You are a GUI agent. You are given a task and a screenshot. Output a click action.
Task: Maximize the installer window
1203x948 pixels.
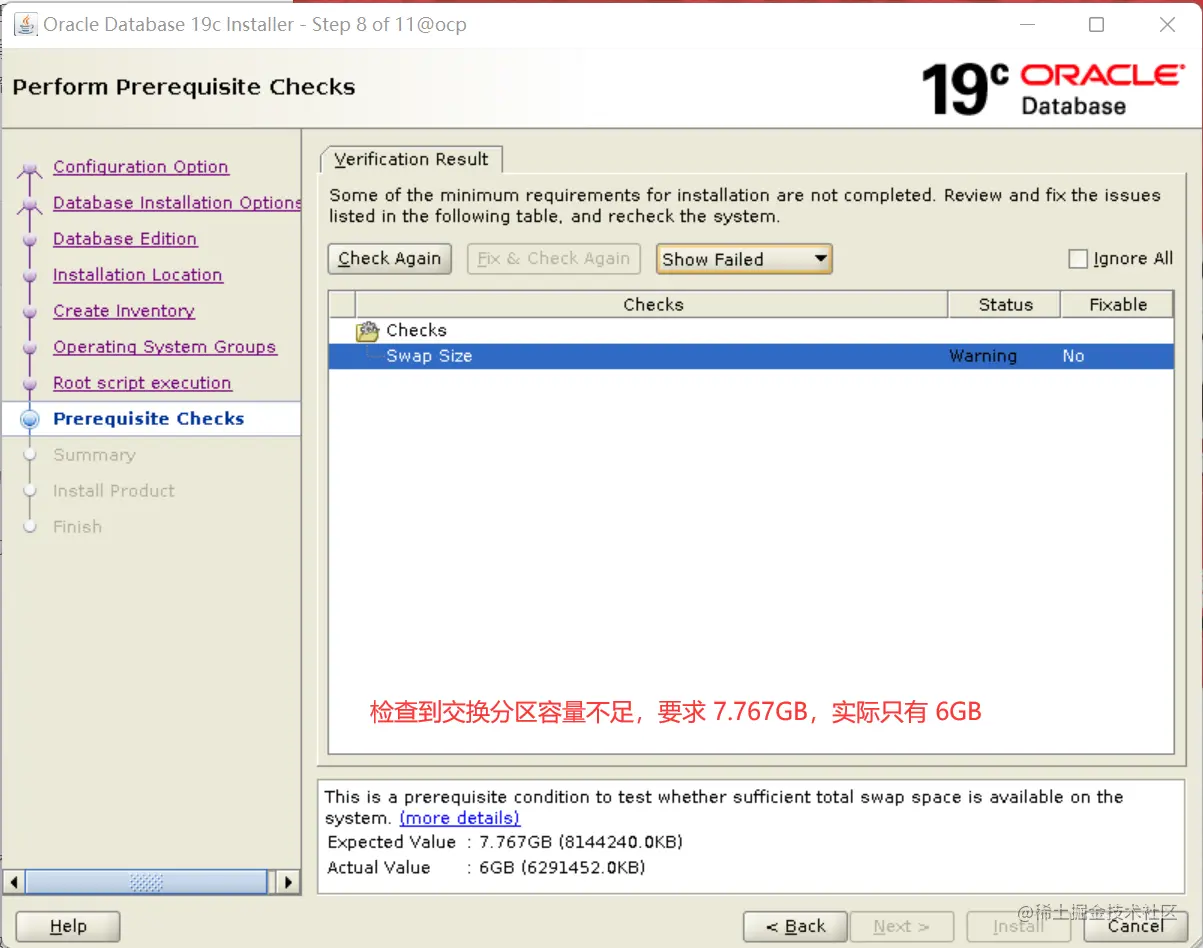tap(1096, 25)
